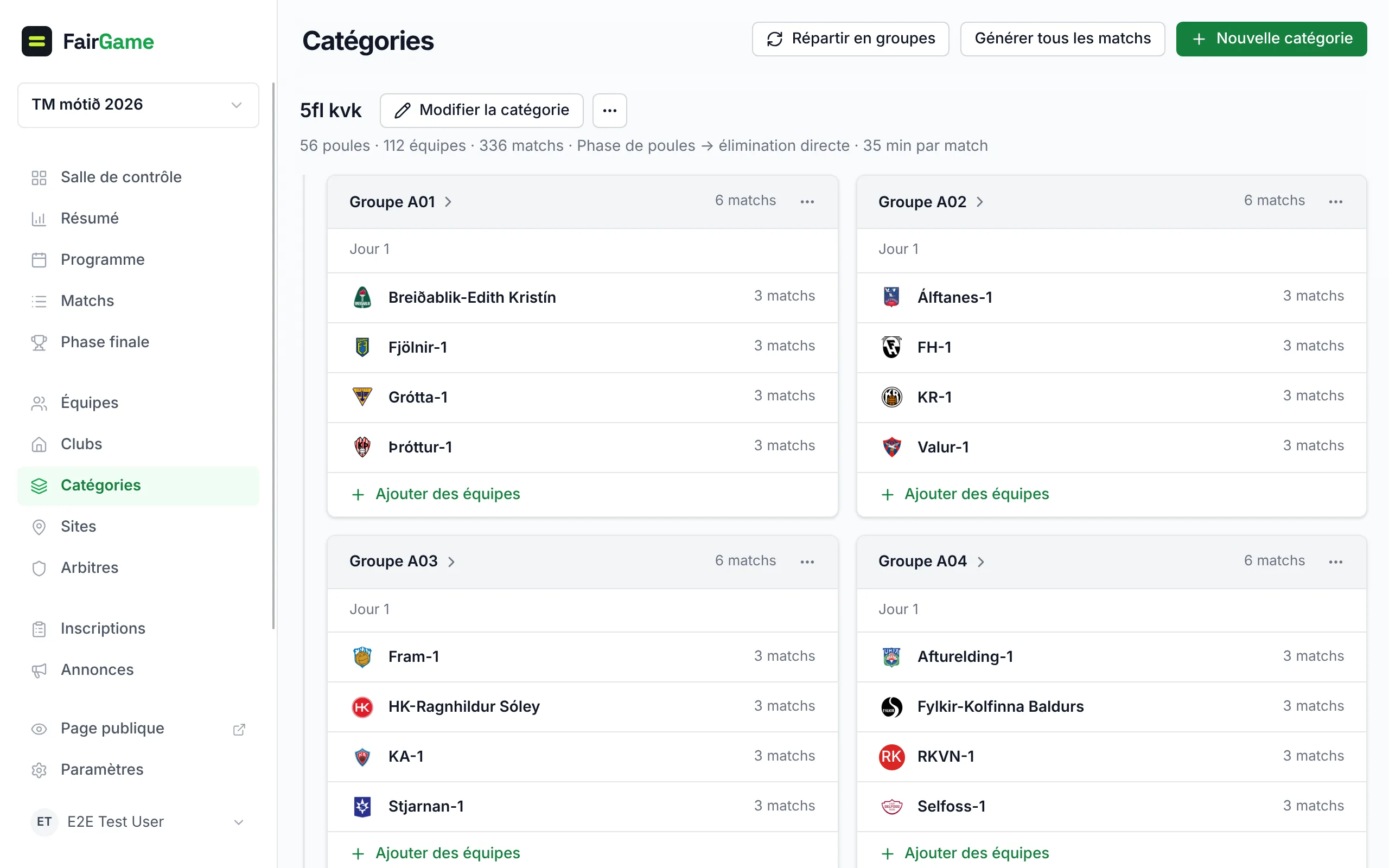Expand Groupe A03 chevron

(451, 561)
